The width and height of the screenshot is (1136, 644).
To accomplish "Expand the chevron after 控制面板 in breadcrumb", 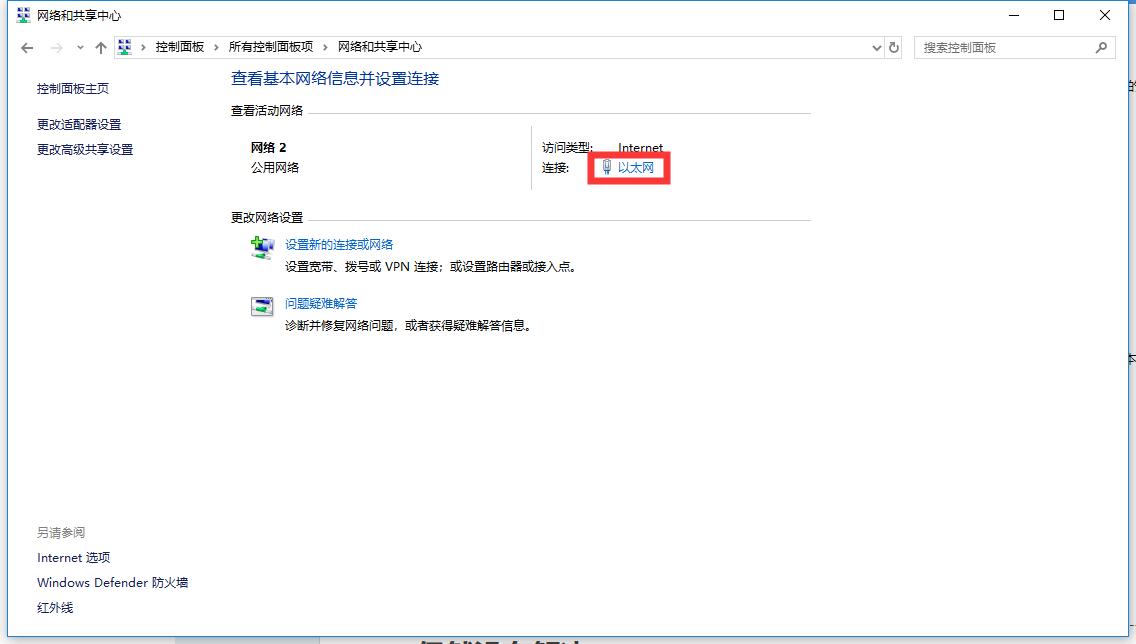I will coord(216,47).
